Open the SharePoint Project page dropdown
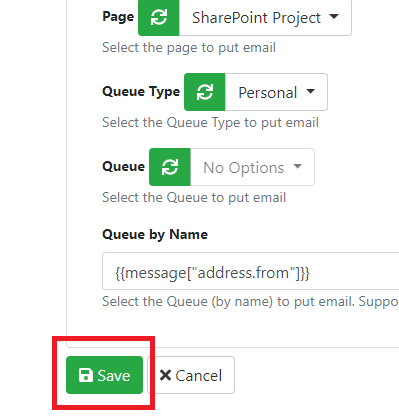This screenshot has width=399, height=417. point(265,17)
